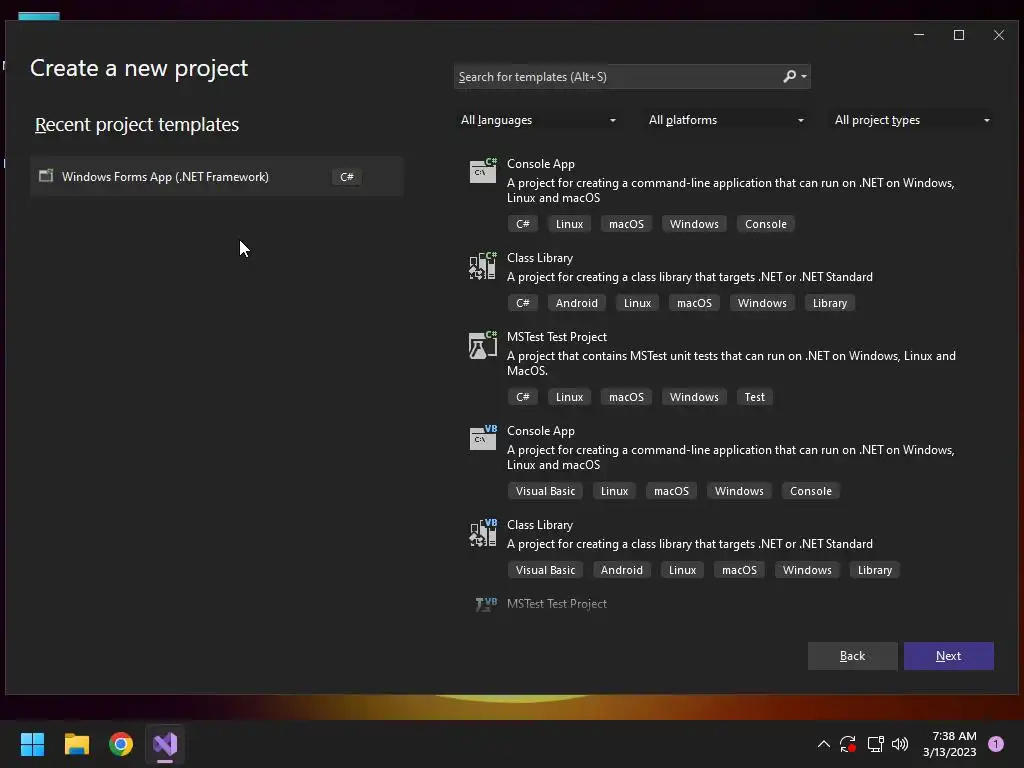1024x768 pixels.
Task: Open the Windows Start menu
Action: pos(32,744)
